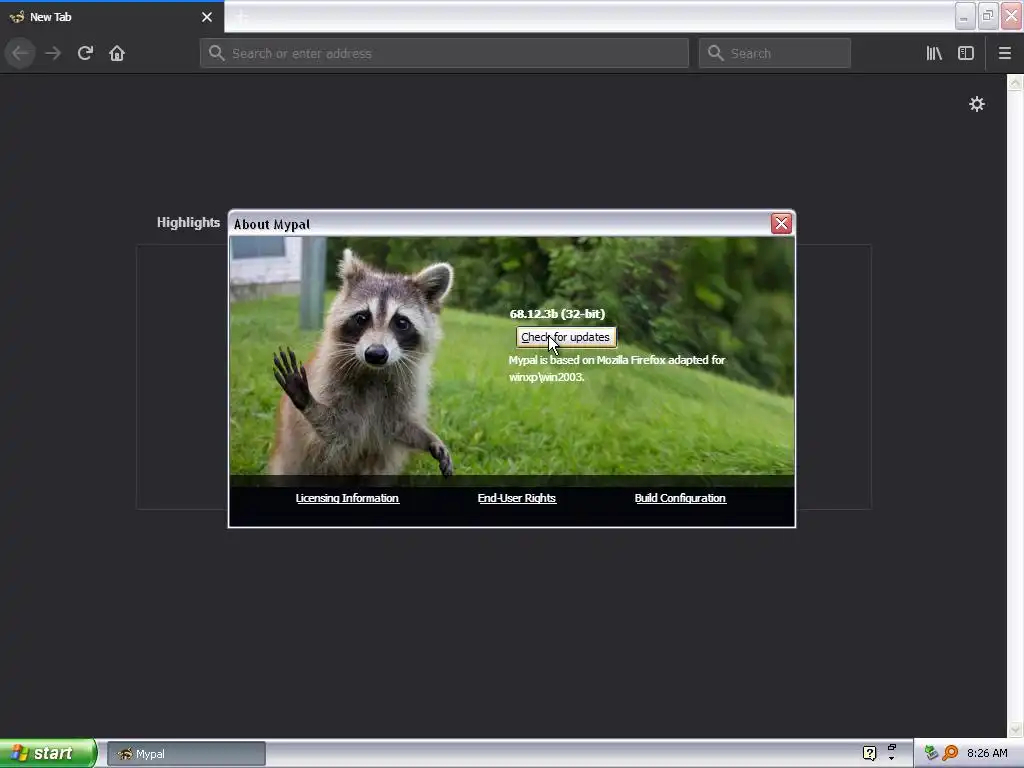Image resolution: width=1024 pixels, height=768 pixels.
Task: Reload the current page
Action: coord(85,53)
